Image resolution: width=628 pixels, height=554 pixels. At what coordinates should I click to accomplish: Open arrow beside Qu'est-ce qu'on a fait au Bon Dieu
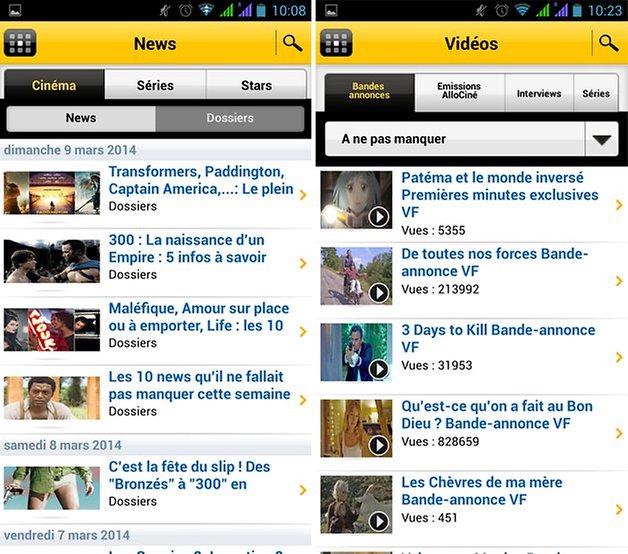click(619, 433)
